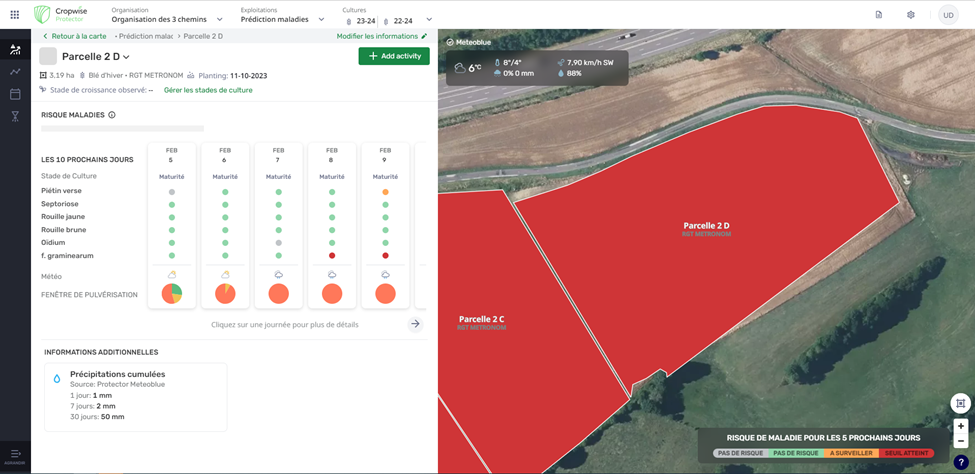Click the document icon in top bar
The image size is (975, 474).
coord(878,15)
